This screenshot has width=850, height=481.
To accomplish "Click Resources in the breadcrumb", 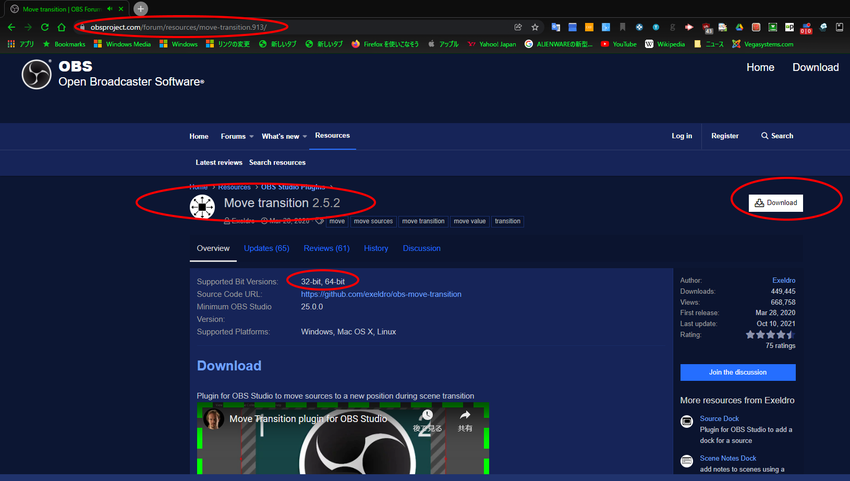I will click(x=234, y=187).
